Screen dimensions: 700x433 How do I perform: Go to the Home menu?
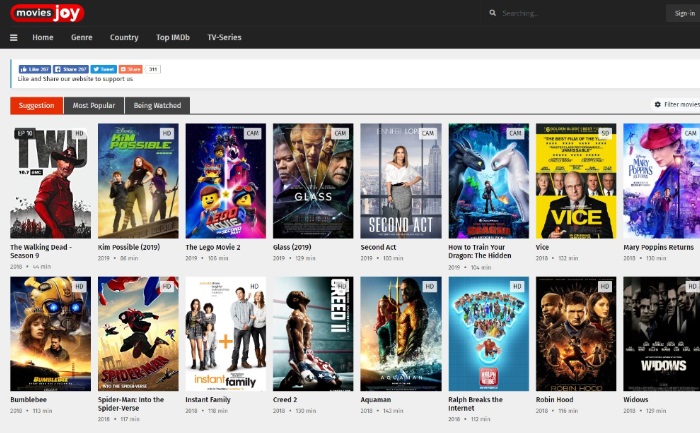coord(43,37)
